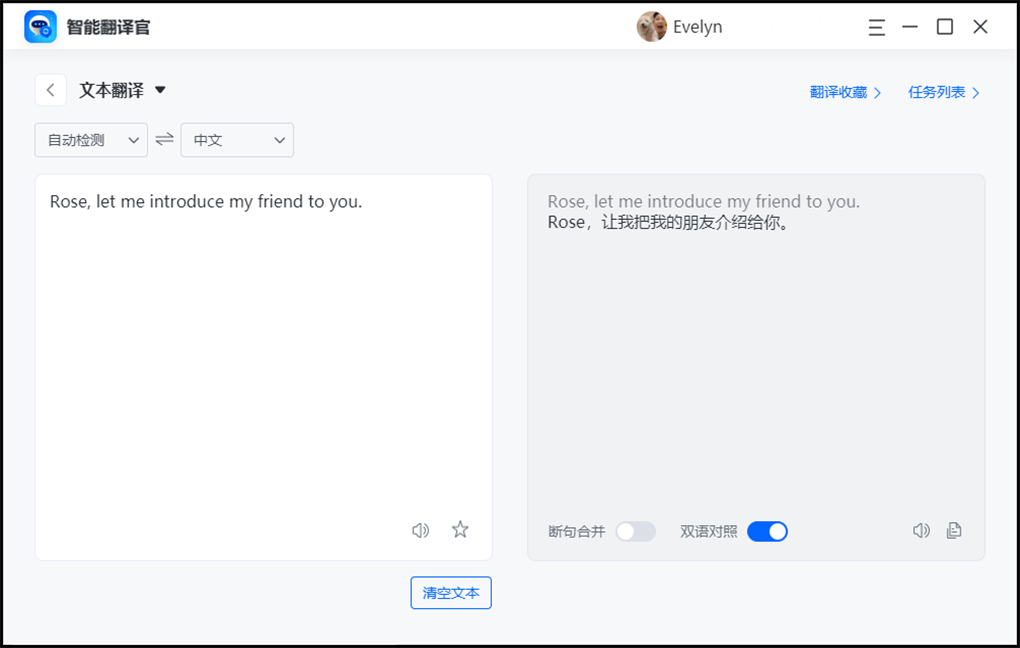Open the 中文 target language dropdown
This screenshot has height=648, width=1020.
point(237,140)
